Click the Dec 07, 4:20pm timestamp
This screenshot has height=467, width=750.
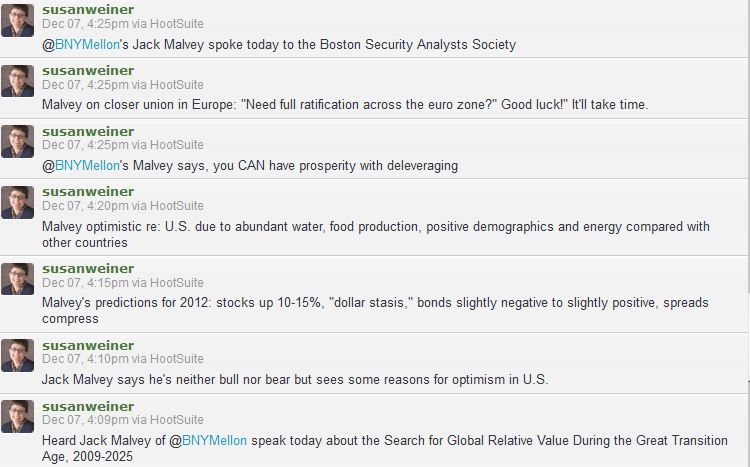[85, 206]
